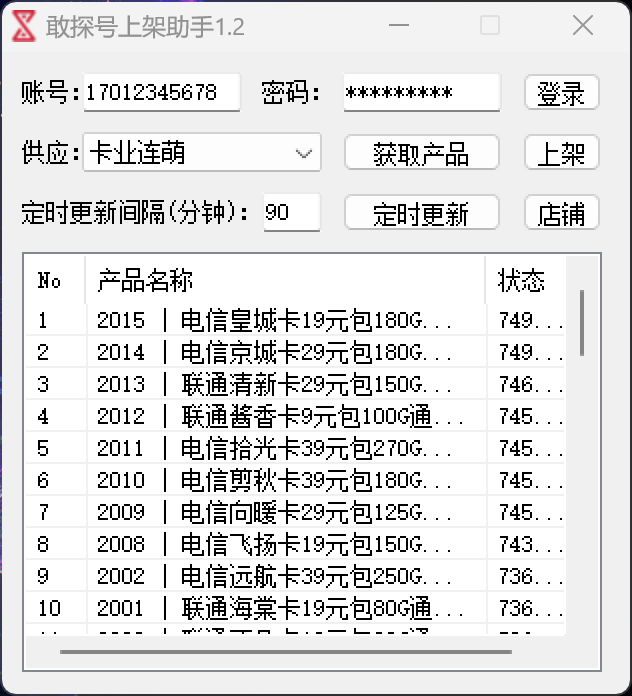Click the 登录 login button
Screen dimensions: 632x696
tap(561, 93)
